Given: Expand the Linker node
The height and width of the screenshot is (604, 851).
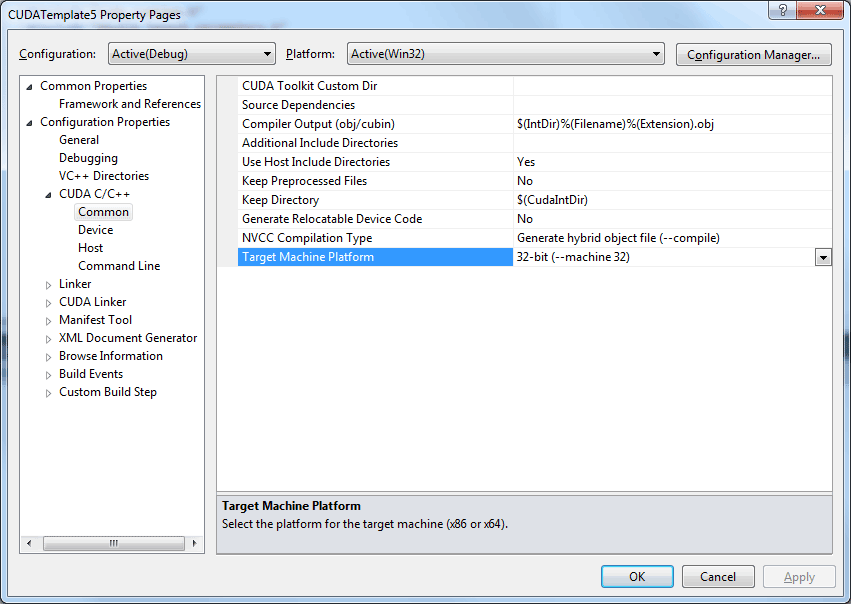Looking at the screenshot, I should click(x=48, y=285).
